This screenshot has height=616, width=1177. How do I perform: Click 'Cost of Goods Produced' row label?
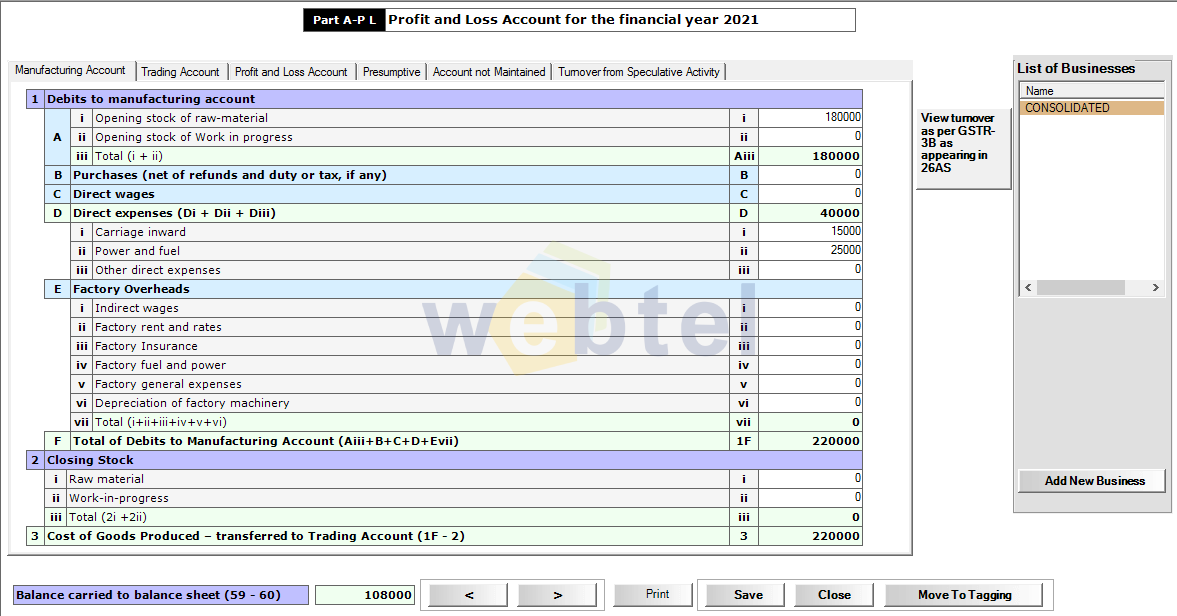coord(256,536)
